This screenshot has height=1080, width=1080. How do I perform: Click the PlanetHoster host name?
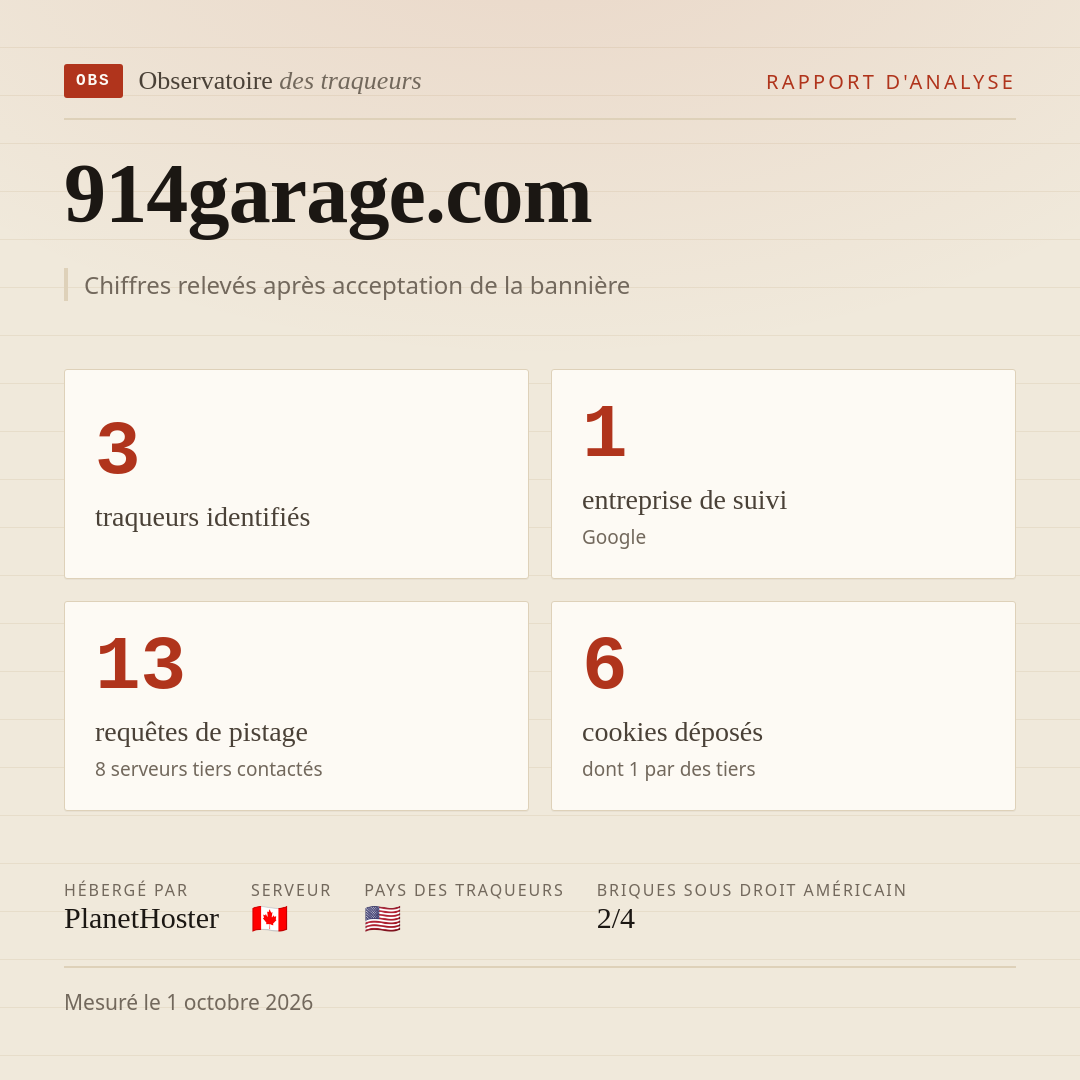tap(141, 919)
